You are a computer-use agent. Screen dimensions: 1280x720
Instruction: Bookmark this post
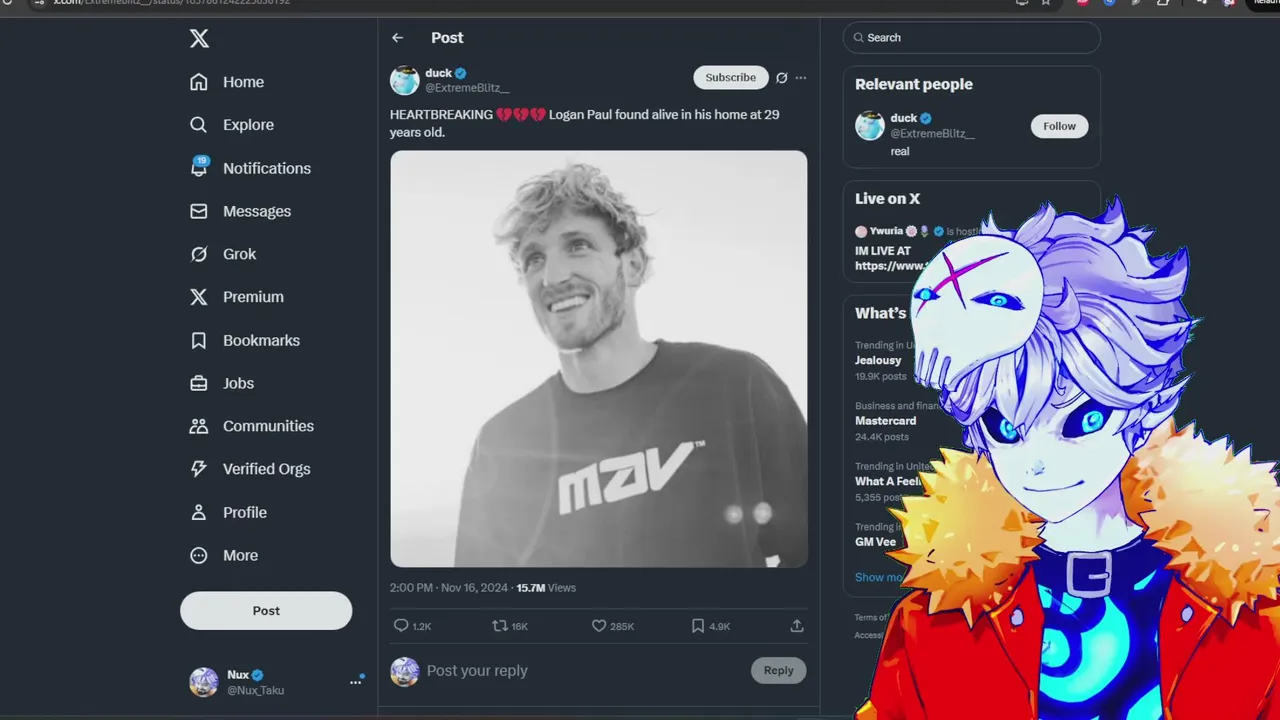coord(698,626)
